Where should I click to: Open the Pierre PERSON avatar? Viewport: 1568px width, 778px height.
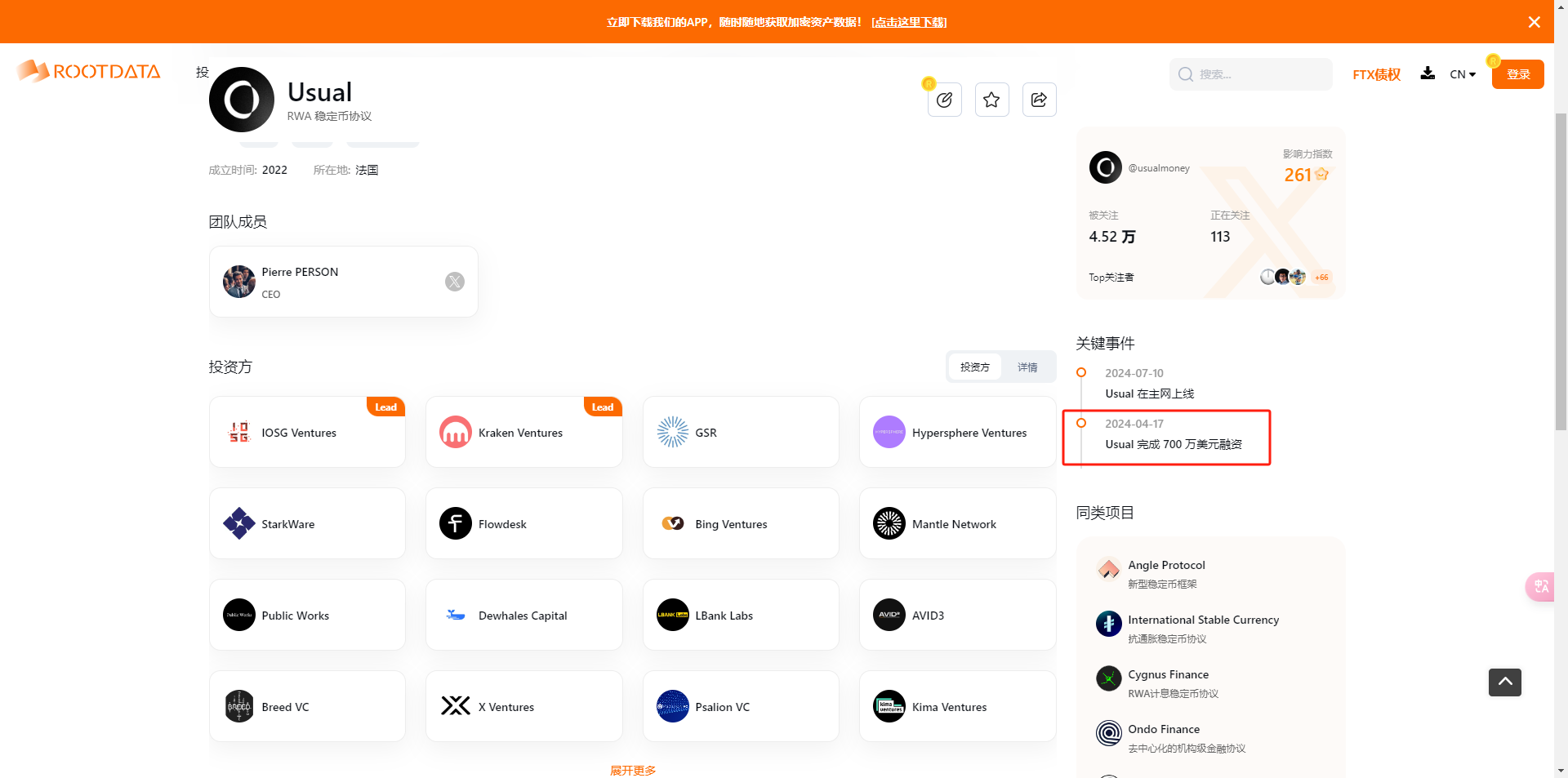click(239, 282)
